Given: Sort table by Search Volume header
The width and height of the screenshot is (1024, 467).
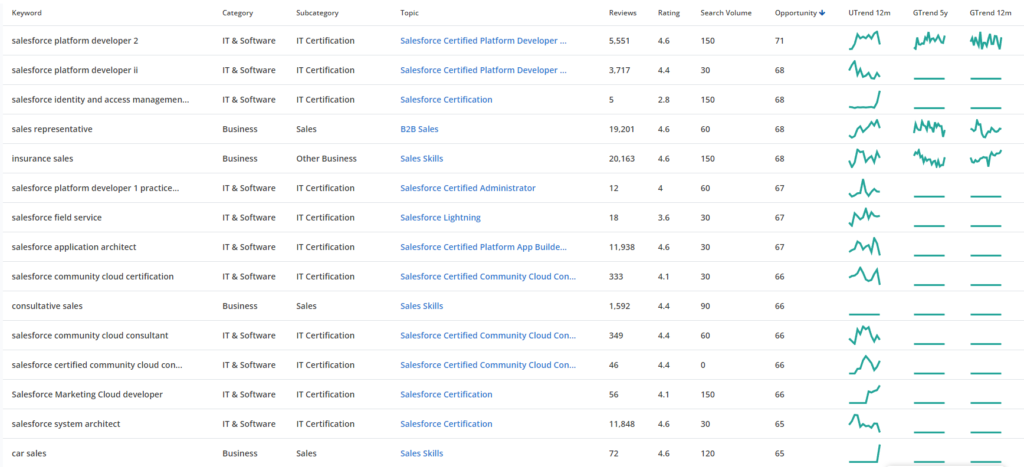Looking at the screenshot, I should tap(712, 13).
